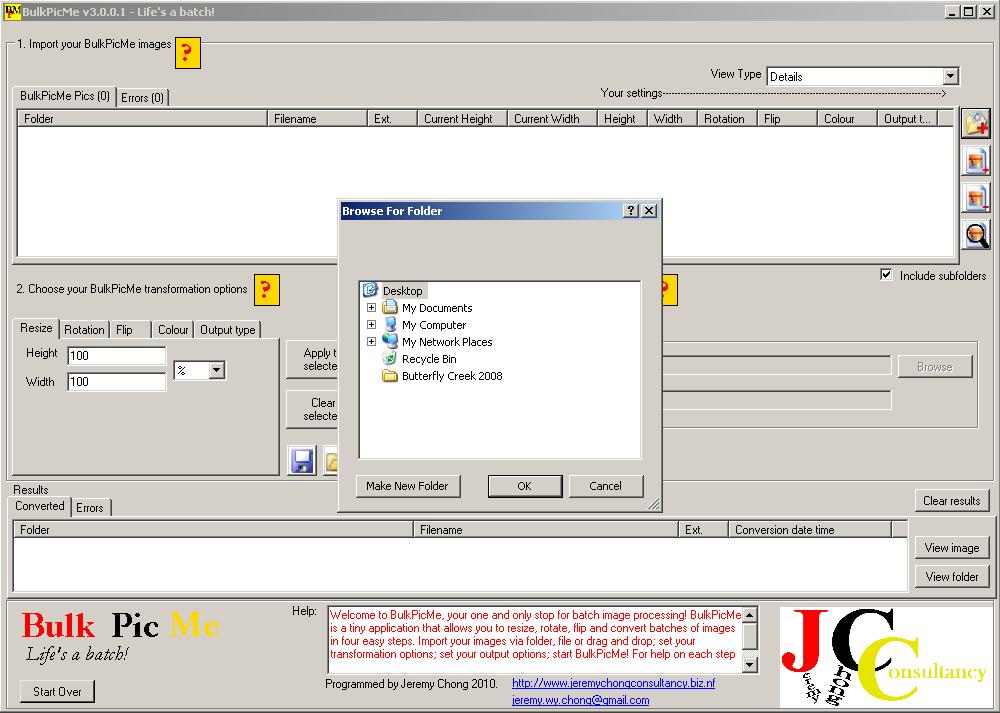Click the help icon beside transformation options
The image size is (1000, 713).
[266, 290]
